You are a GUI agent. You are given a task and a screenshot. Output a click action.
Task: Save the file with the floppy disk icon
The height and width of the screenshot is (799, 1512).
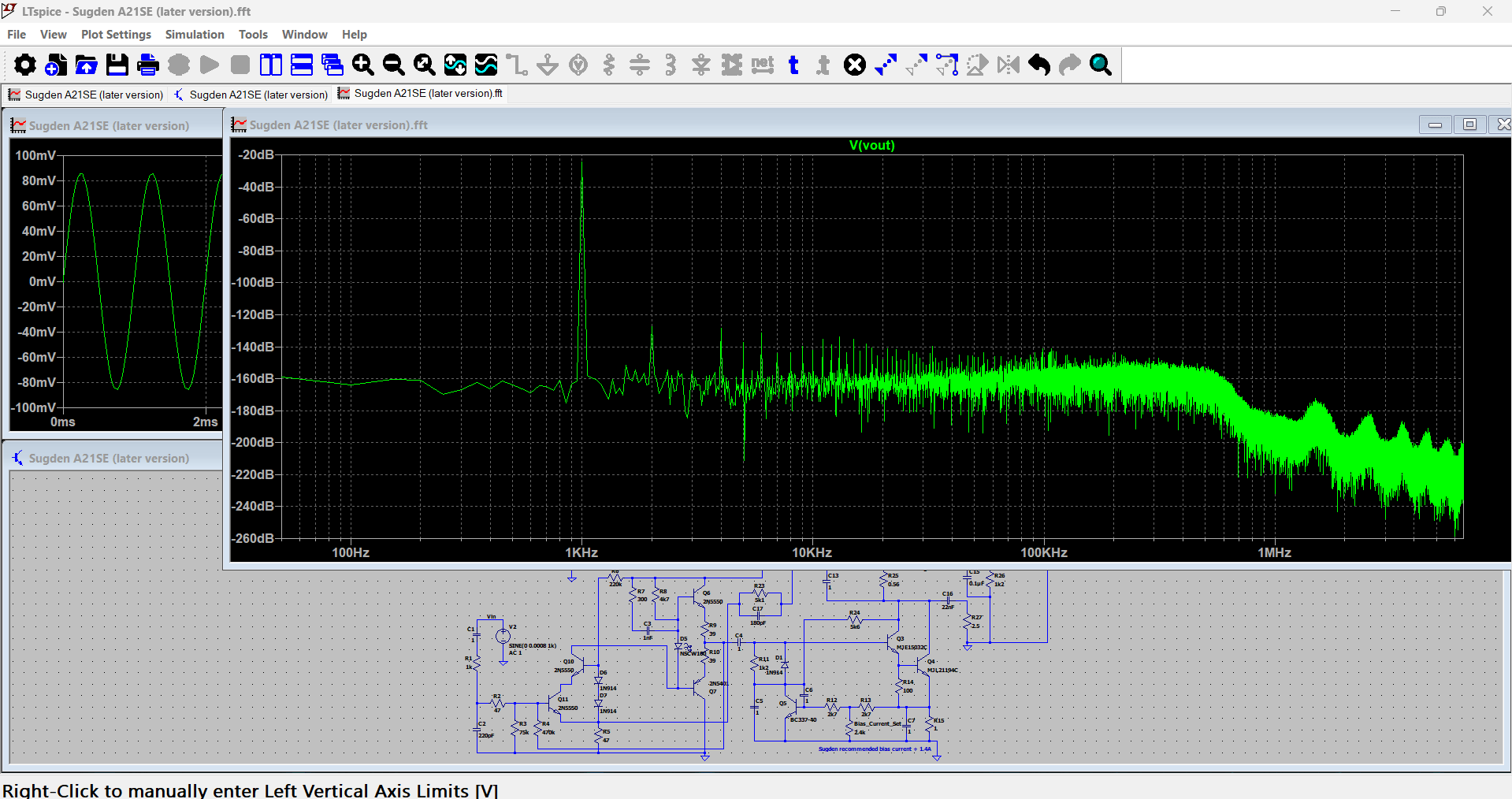click(x=117, y=65)
